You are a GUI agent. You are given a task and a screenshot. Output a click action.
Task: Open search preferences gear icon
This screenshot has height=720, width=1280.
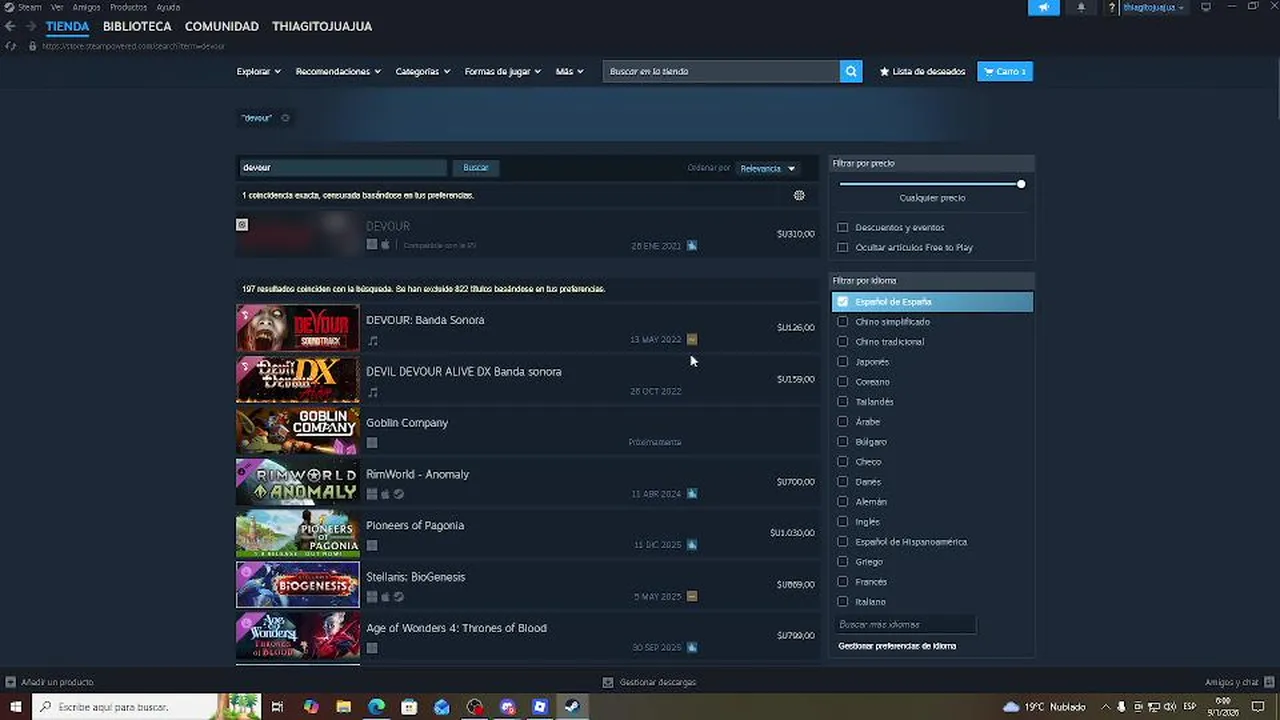799,195
